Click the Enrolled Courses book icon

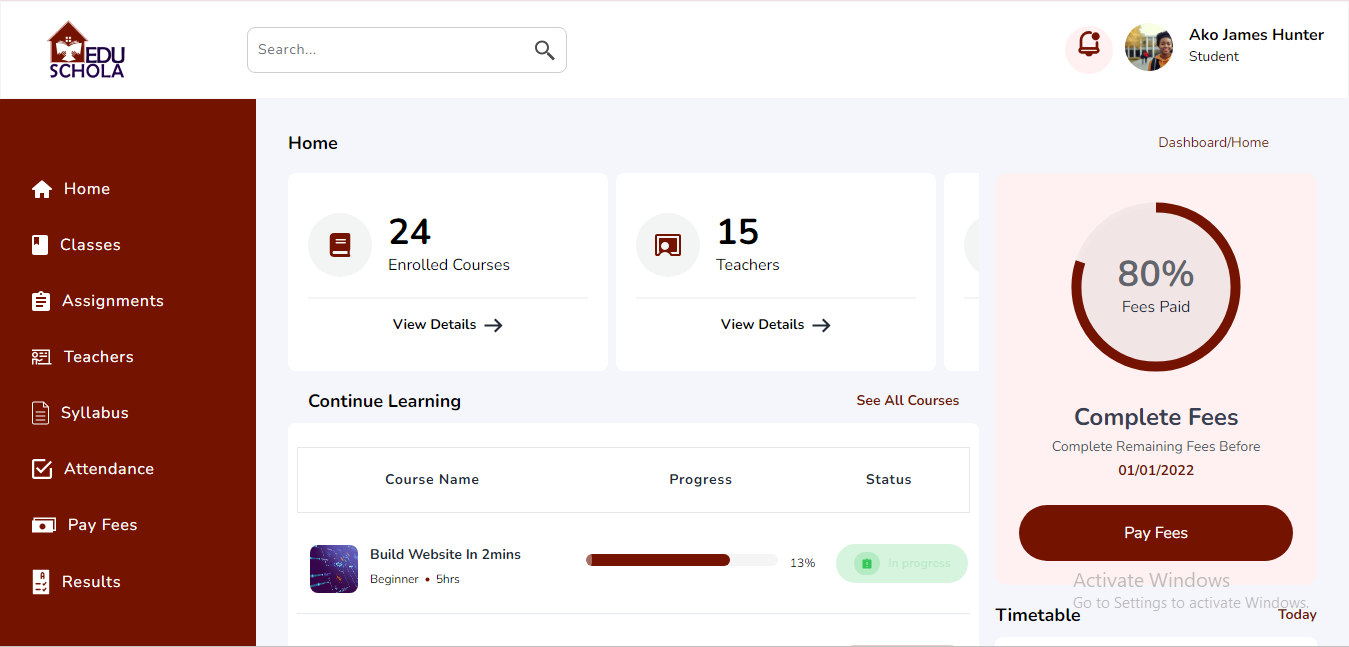point(340,245)
